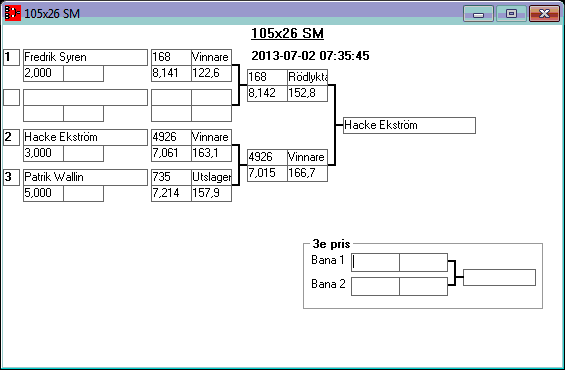Maximize the 105x26 SM window

[x=511, y=14]
